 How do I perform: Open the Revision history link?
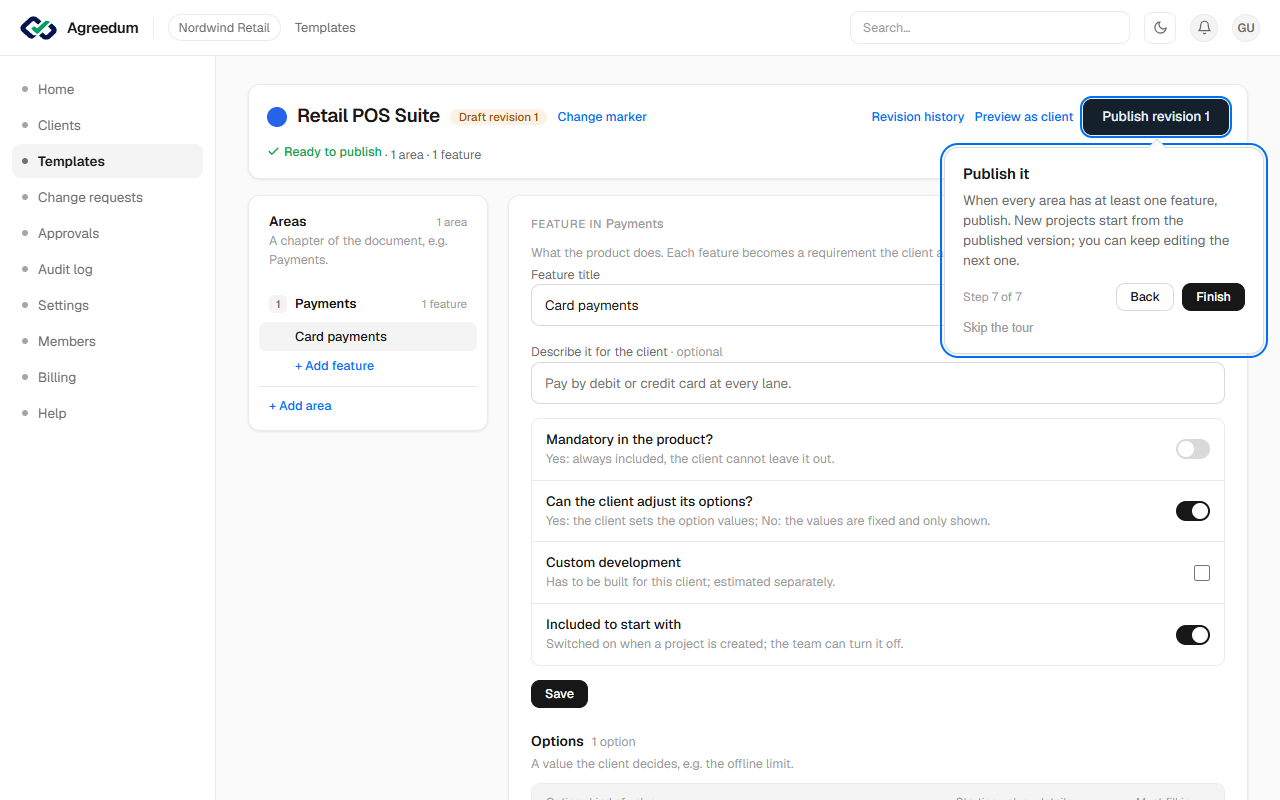[x=918, y=117]
